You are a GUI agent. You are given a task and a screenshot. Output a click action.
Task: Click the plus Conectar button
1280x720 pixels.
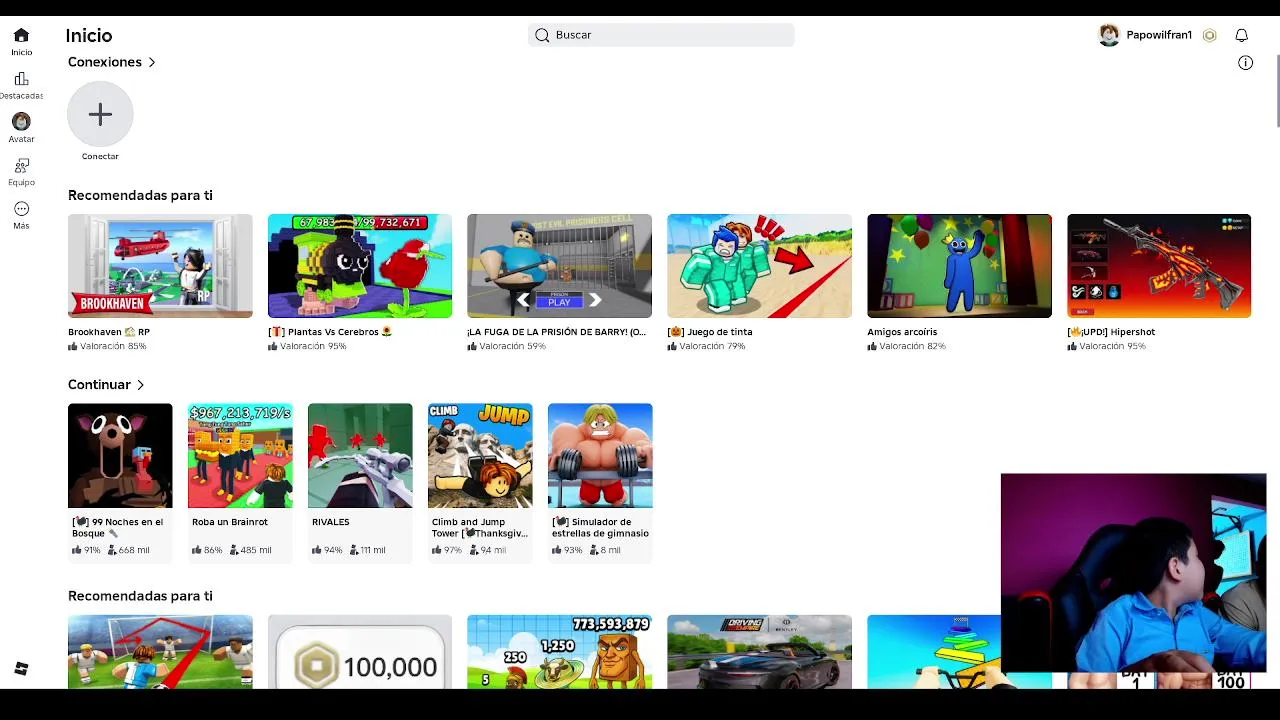pyautogui.click(x=100, y=114)
